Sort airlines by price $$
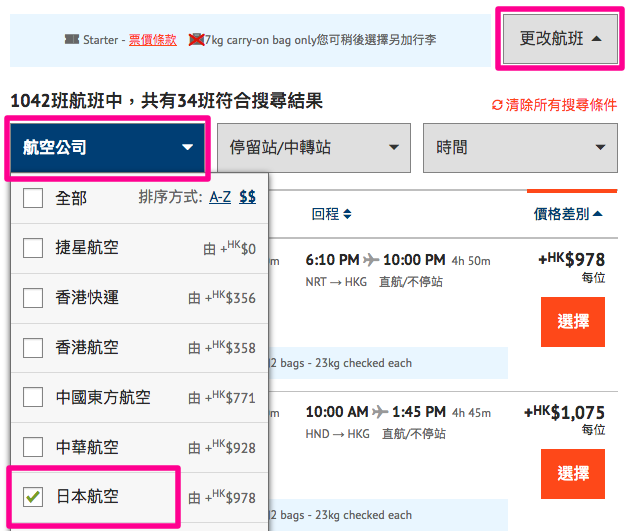Image resolution: width=627 pixels, height=531 pixels. pyautogui.click(x=248, y=197)
